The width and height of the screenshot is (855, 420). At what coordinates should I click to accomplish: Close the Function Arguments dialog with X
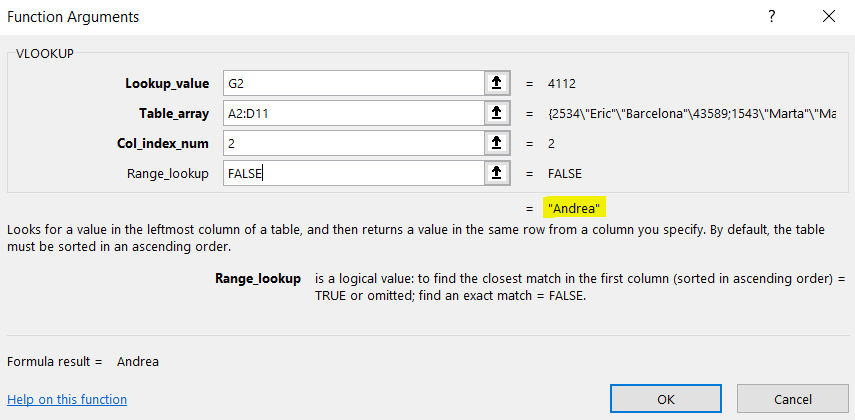828,17
